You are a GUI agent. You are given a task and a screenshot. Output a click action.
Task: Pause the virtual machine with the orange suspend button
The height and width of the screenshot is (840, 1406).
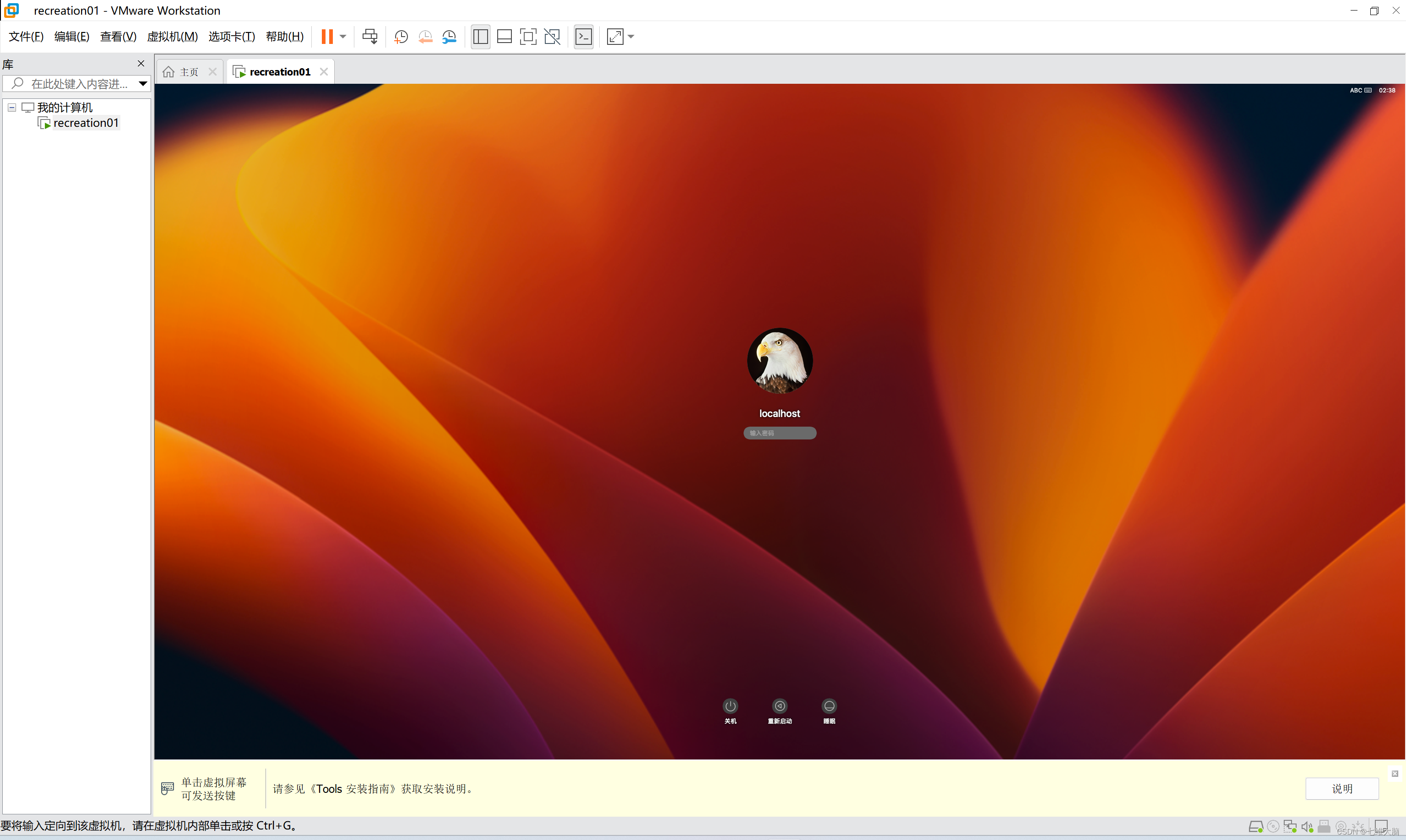click(x=326, y=37)
